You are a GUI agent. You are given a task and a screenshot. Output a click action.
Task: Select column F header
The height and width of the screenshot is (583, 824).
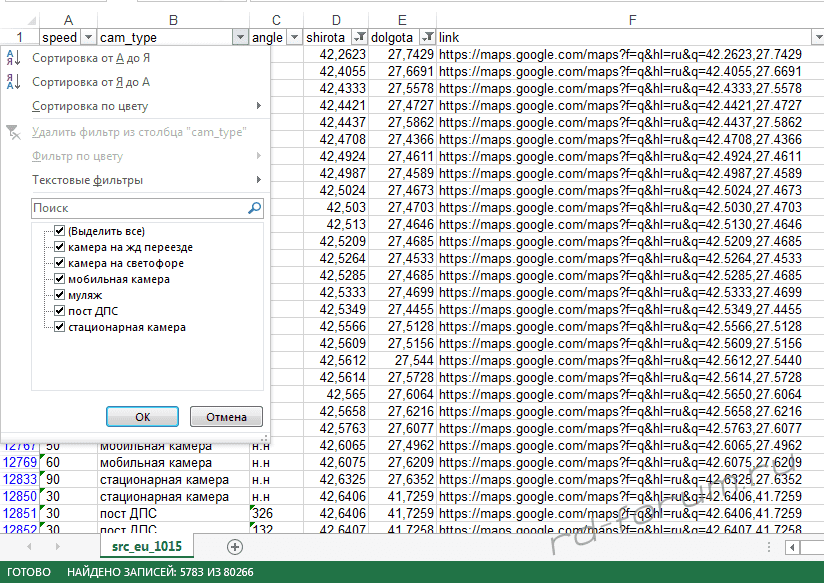coord(632,20)
